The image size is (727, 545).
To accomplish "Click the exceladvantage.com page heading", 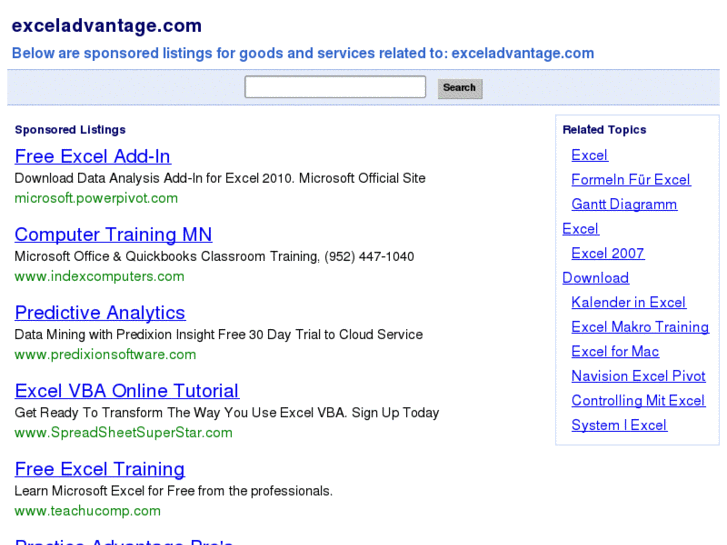I will (107, 26).
